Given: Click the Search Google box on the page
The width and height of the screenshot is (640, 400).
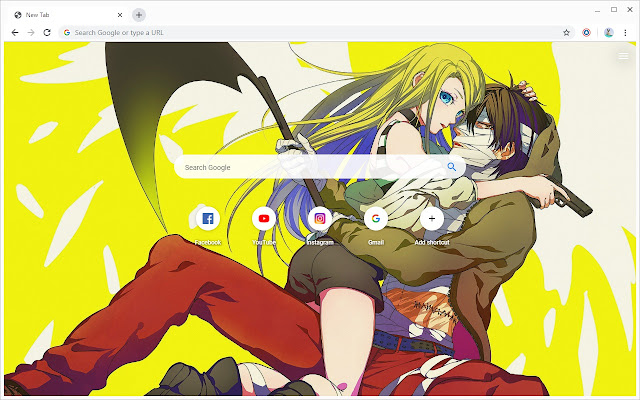Looking at the screenshot, I should pyautogui.click(x=320, y=167).
